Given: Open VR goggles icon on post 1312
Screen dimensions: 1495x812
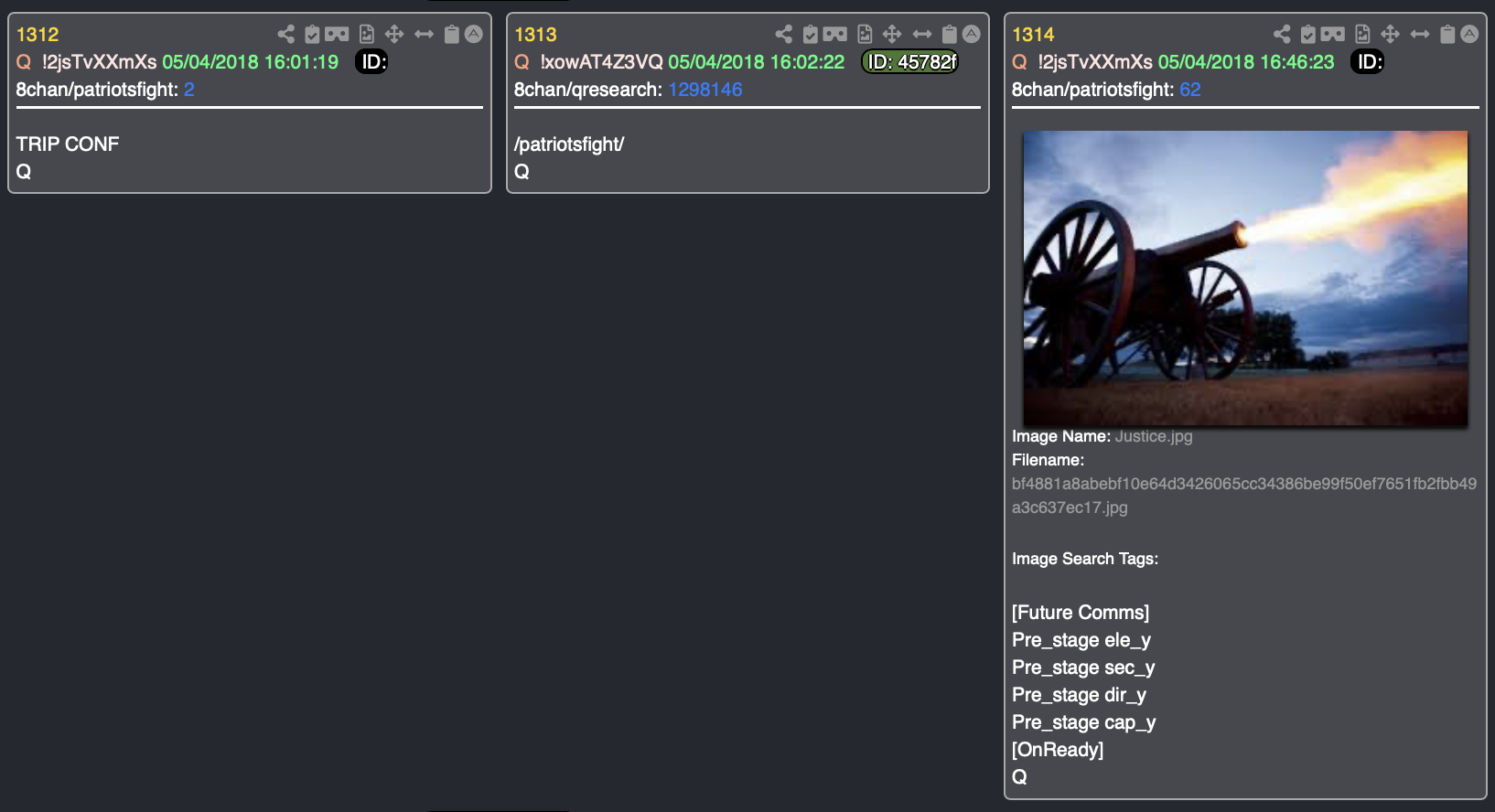Looking at the screenshot, I should (x=337, y=34).
